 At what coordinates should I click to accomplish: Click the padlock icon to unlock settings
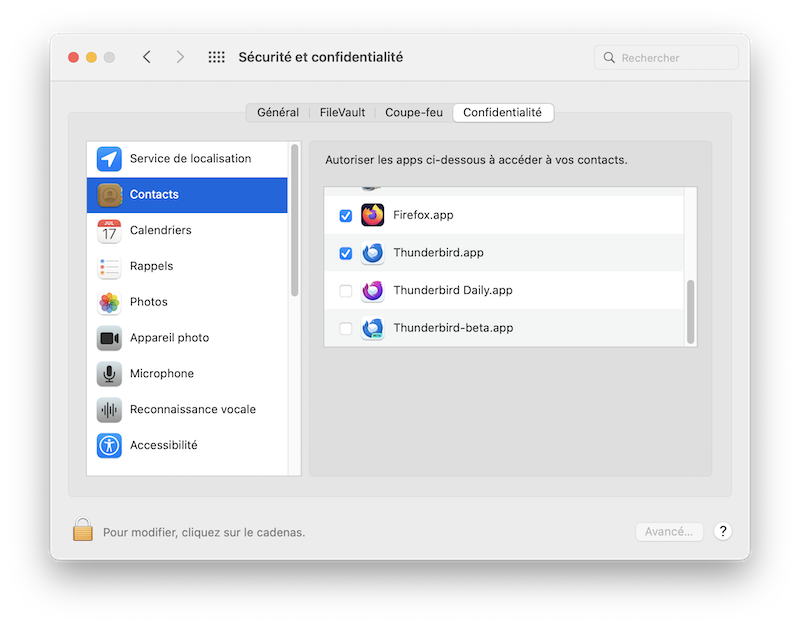click(x=82, y=530)
